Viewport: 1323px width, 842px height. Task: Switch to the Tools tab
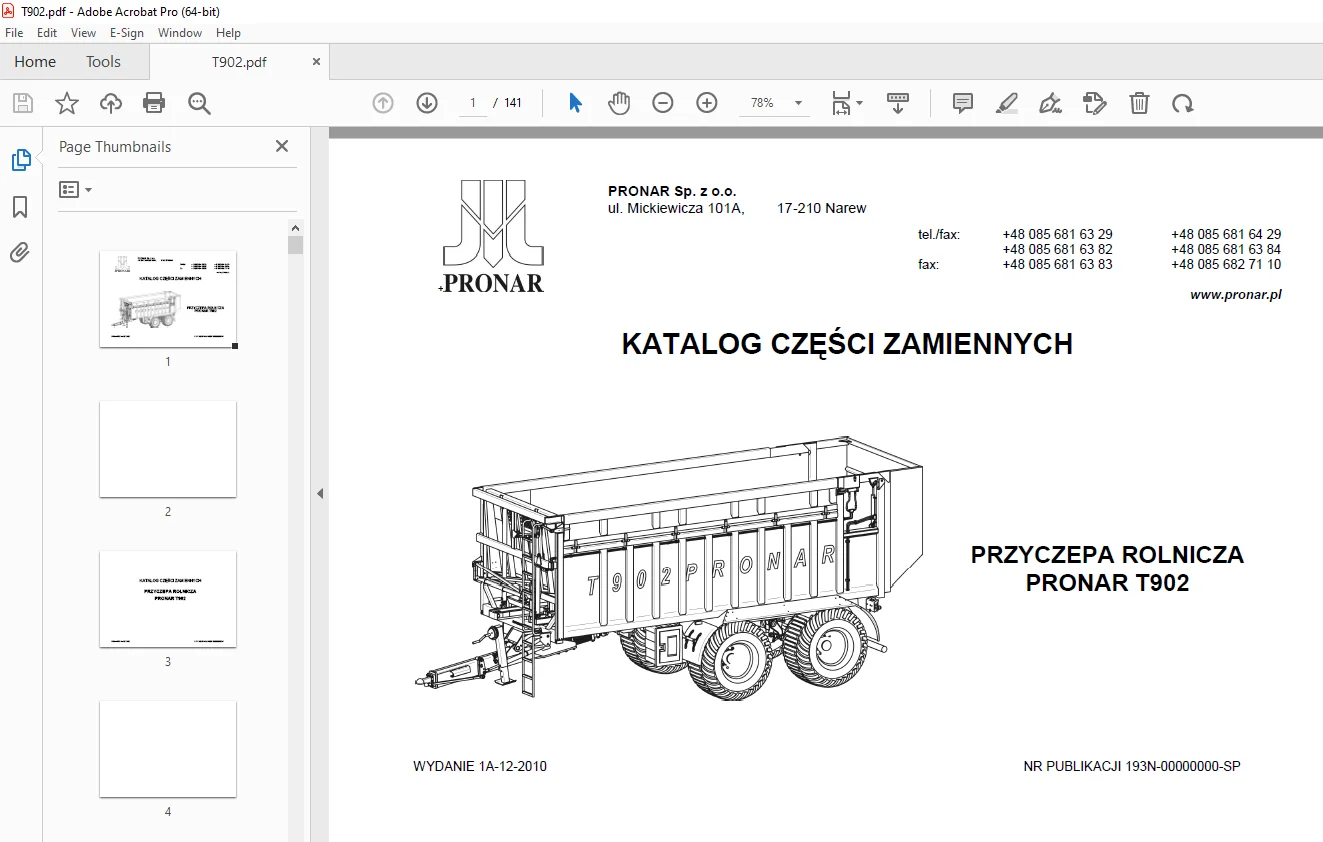click(x=103, y=62)
